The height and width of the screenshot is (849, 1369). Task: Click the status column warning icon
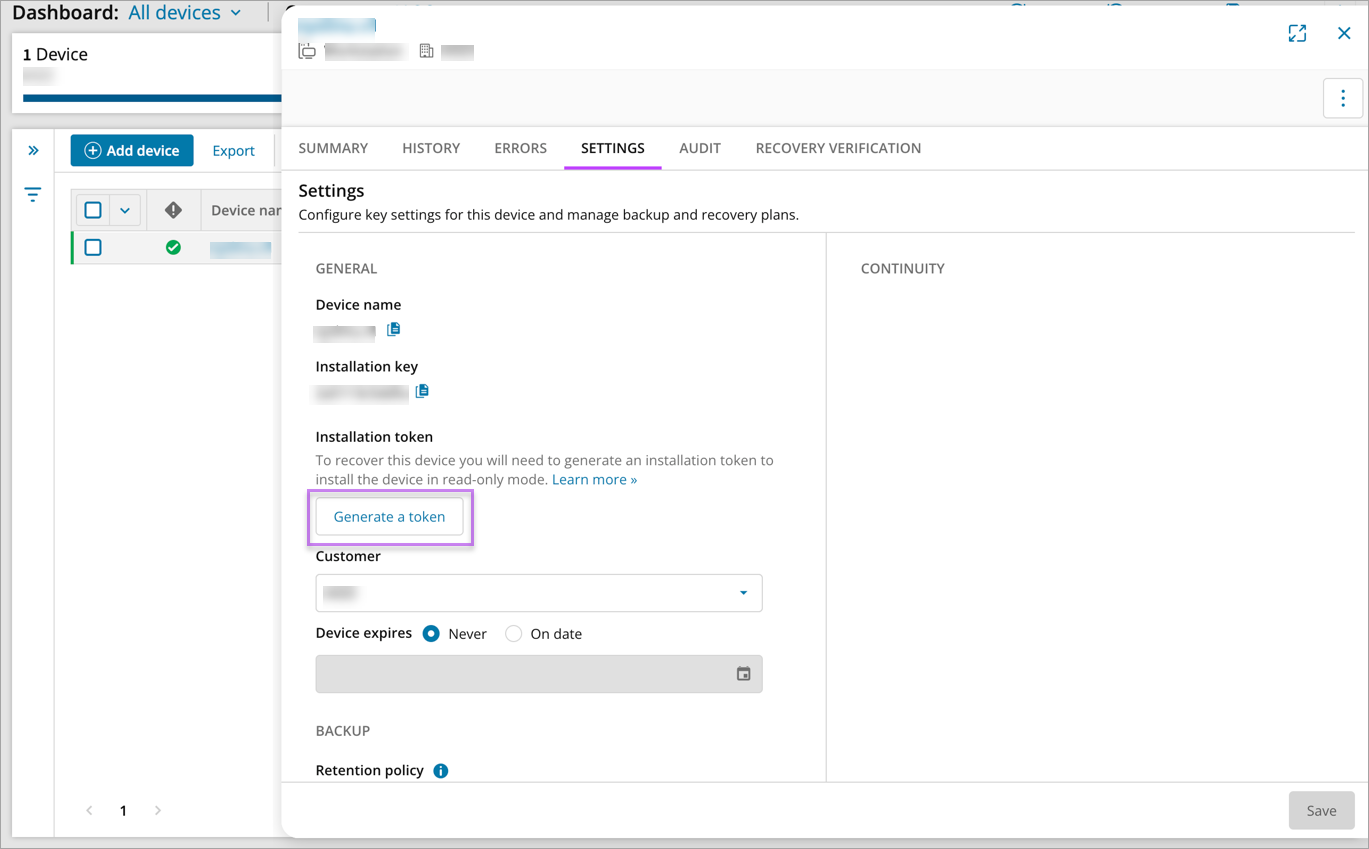173,210
